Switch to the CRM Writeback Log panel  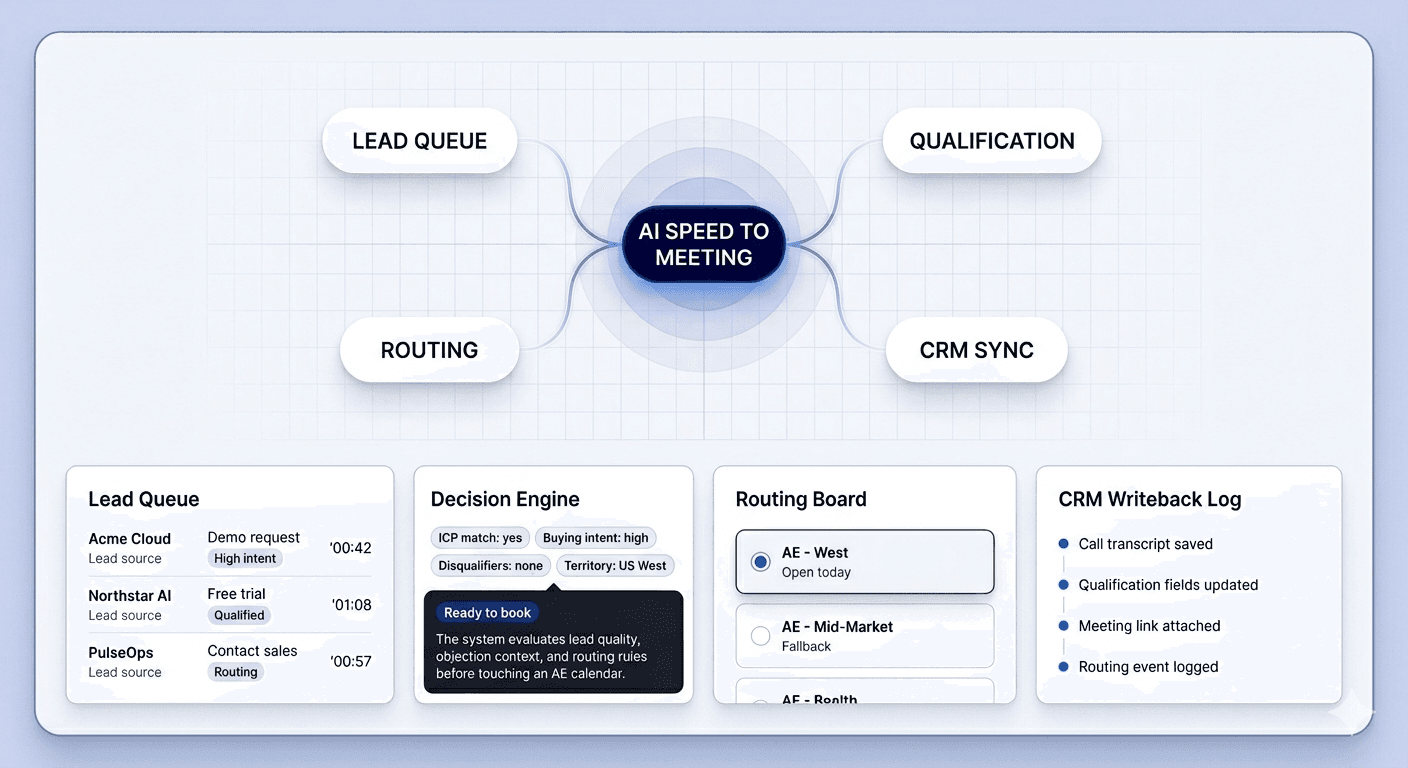[x=1149, y=499]
